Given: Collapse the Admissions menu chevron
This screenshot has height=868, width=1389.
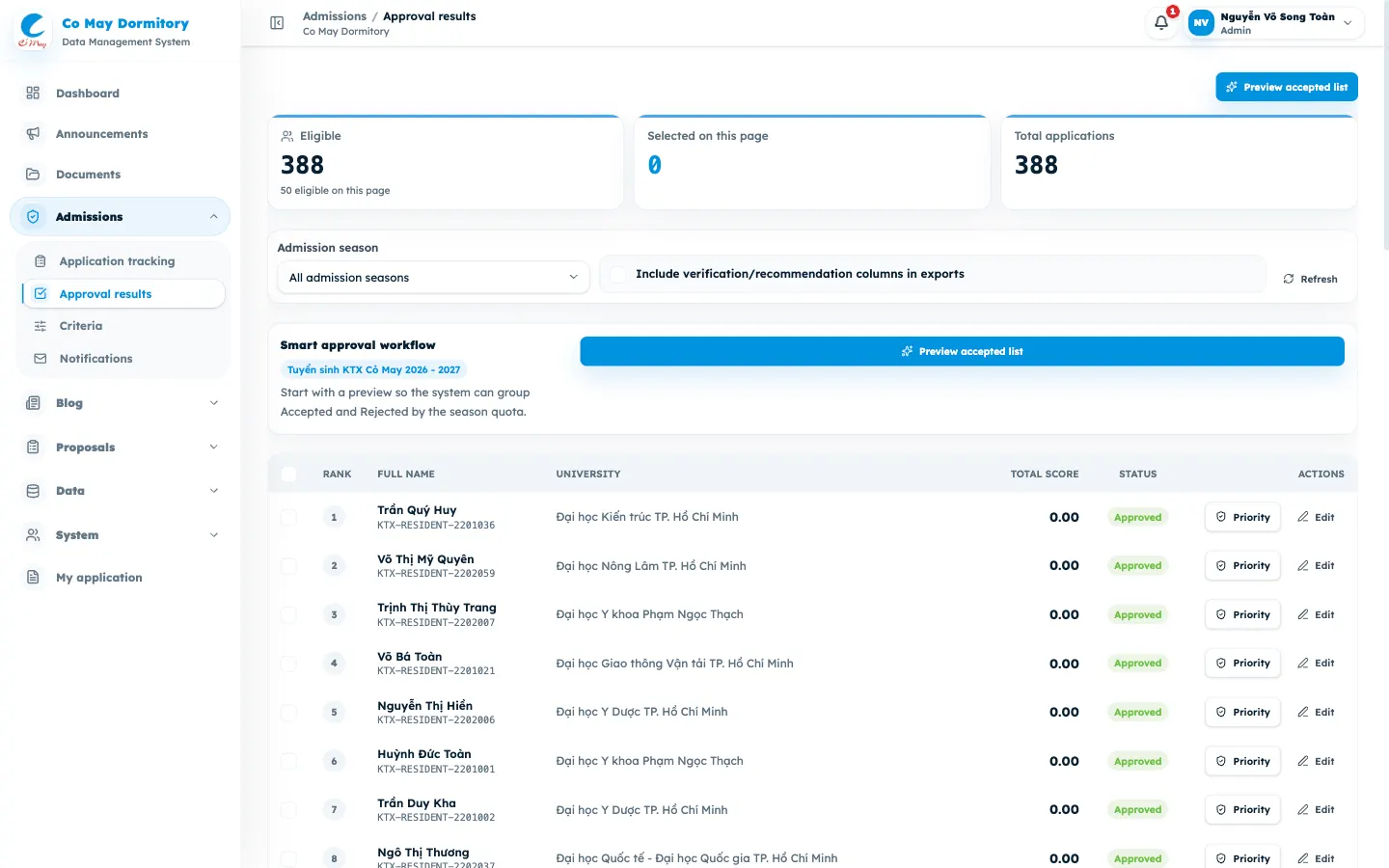Looking at the screenshot, I should [x=213, y=217].
